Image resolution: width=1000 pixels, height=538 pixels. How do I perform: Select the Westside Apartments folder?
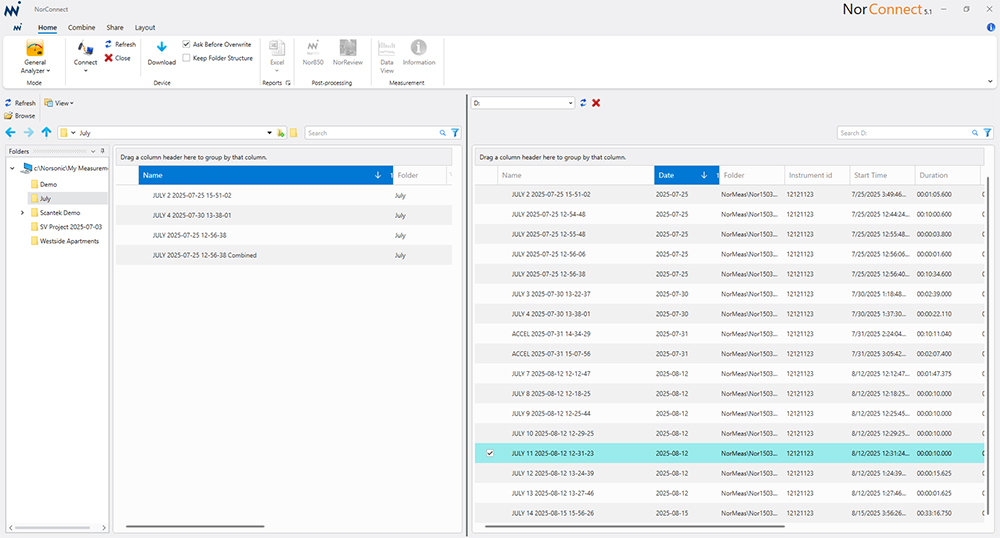(x=69, y=241)
